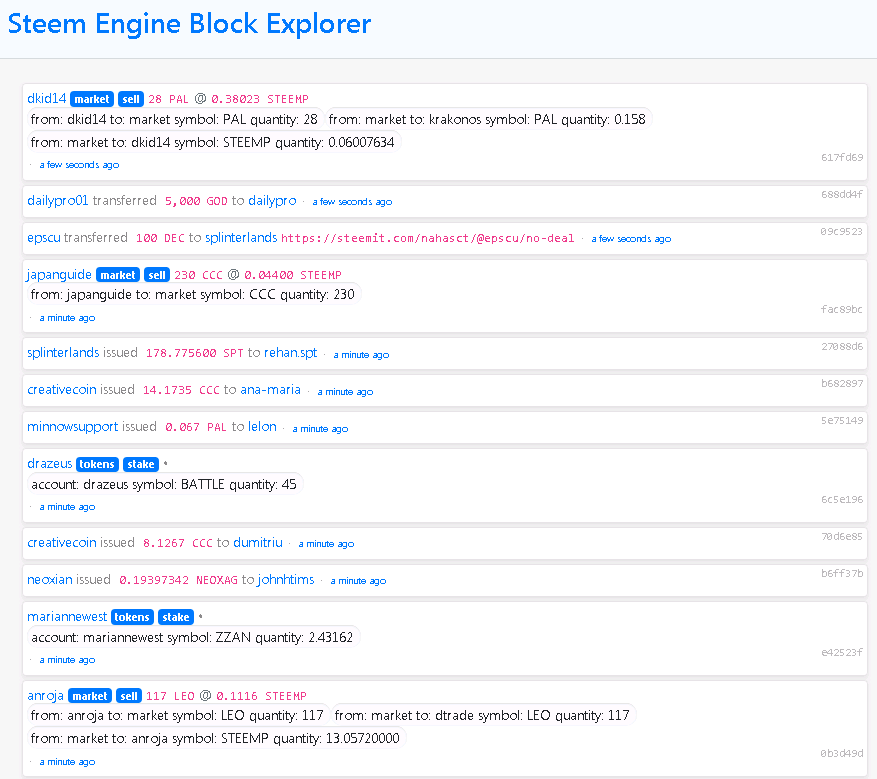Click the sell badge in dkid14 row
Viewport: 877px width, 779px height.
coord(131,99)
